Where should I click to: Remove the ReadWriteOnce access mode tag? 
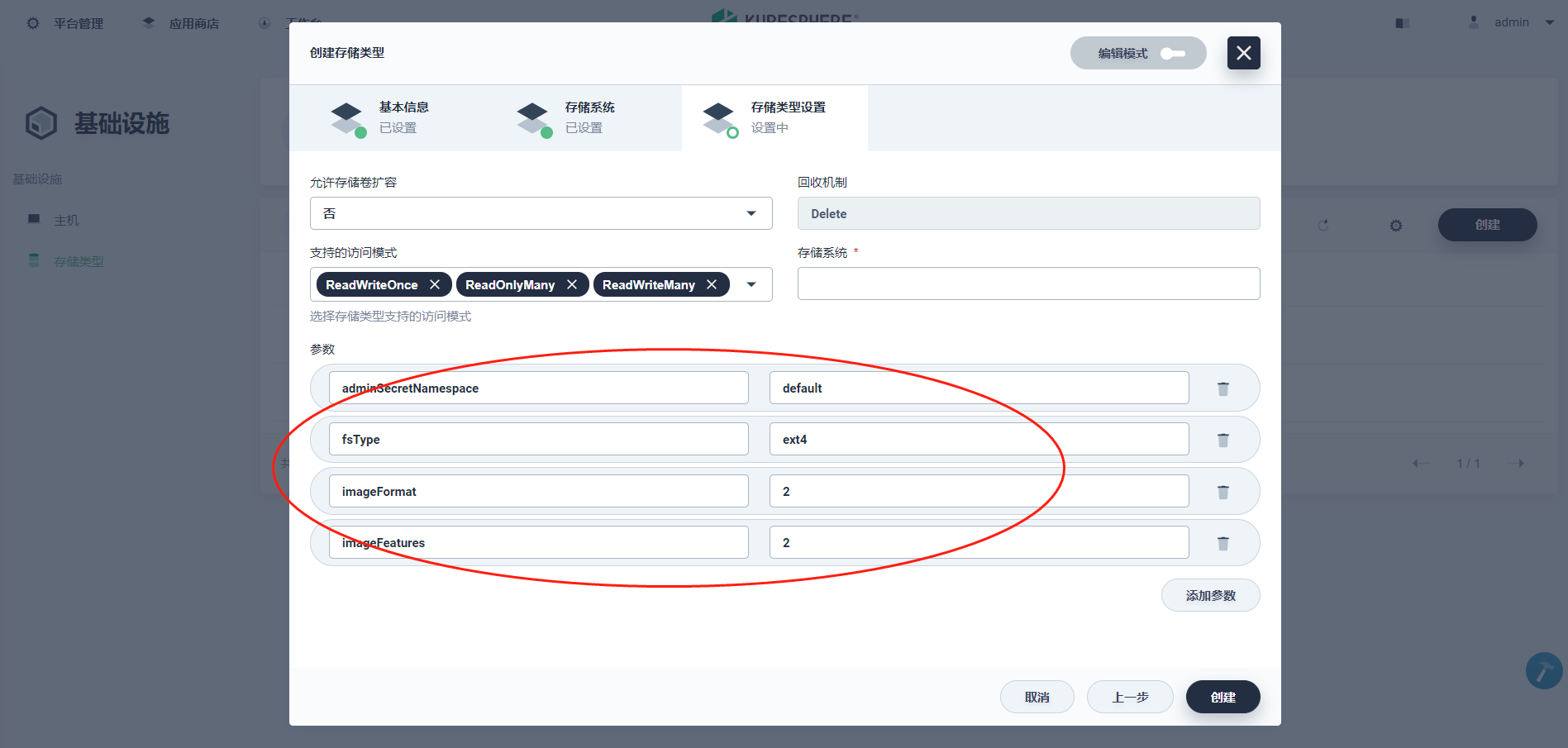point(435,284)
